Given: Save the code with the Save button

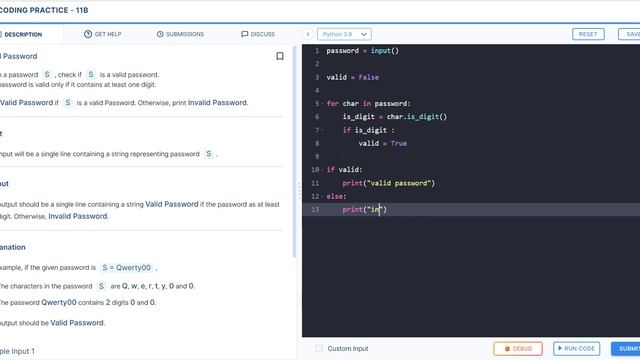Looking at the screenshot, I should coord(630,34).
